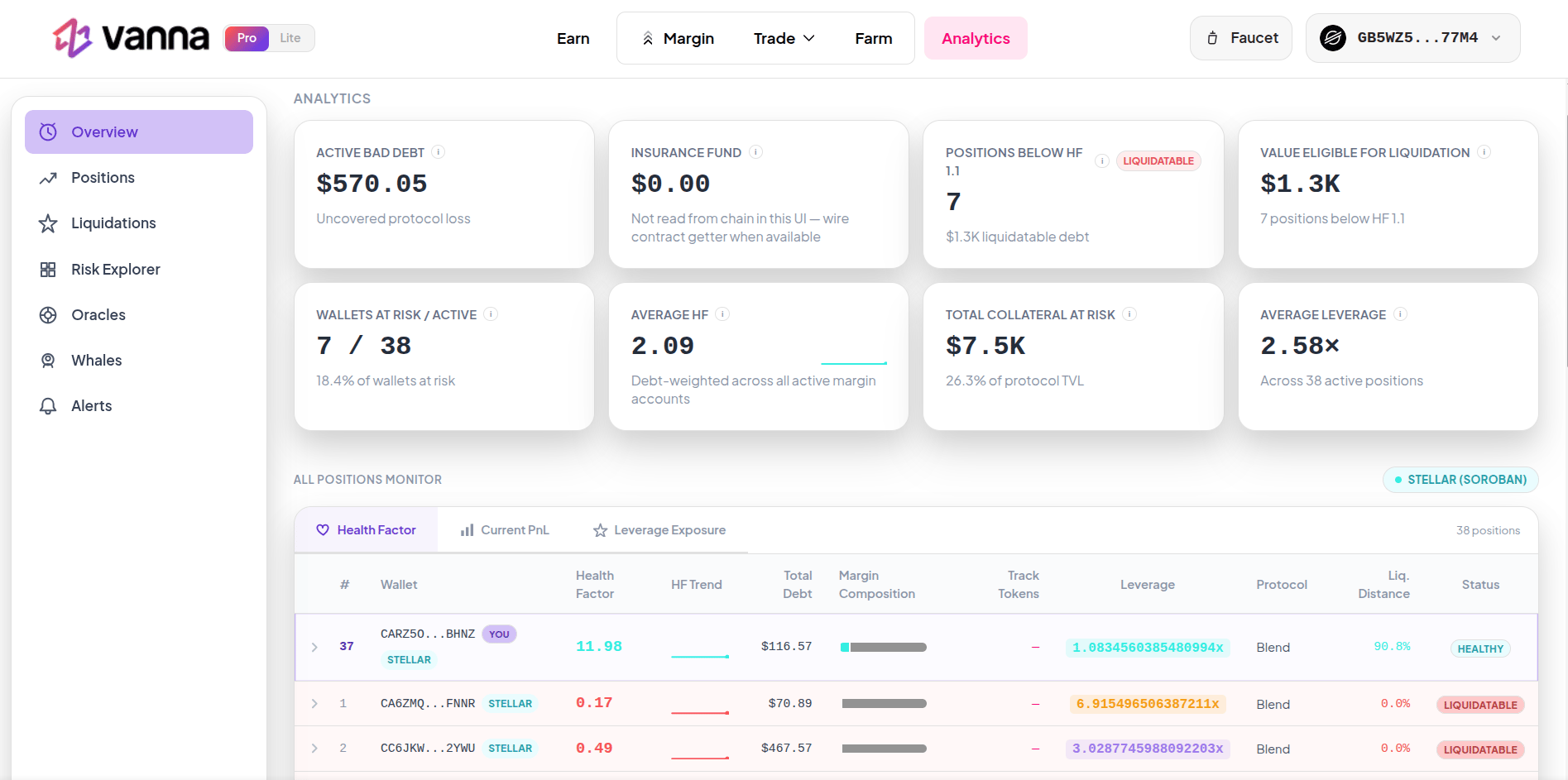The height and width of the screenshot is (780, 1568).
Task: Click info icon beside Value Eligible for Liquidation
Action: 1484,152
